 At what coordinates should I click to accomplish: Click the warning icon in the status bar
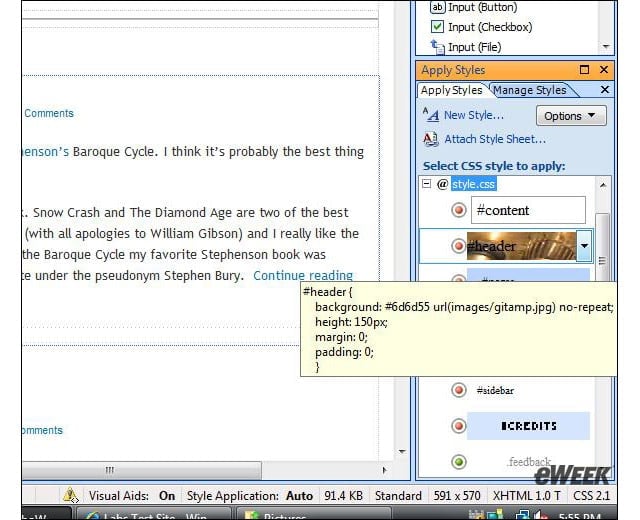click(71, 496)
